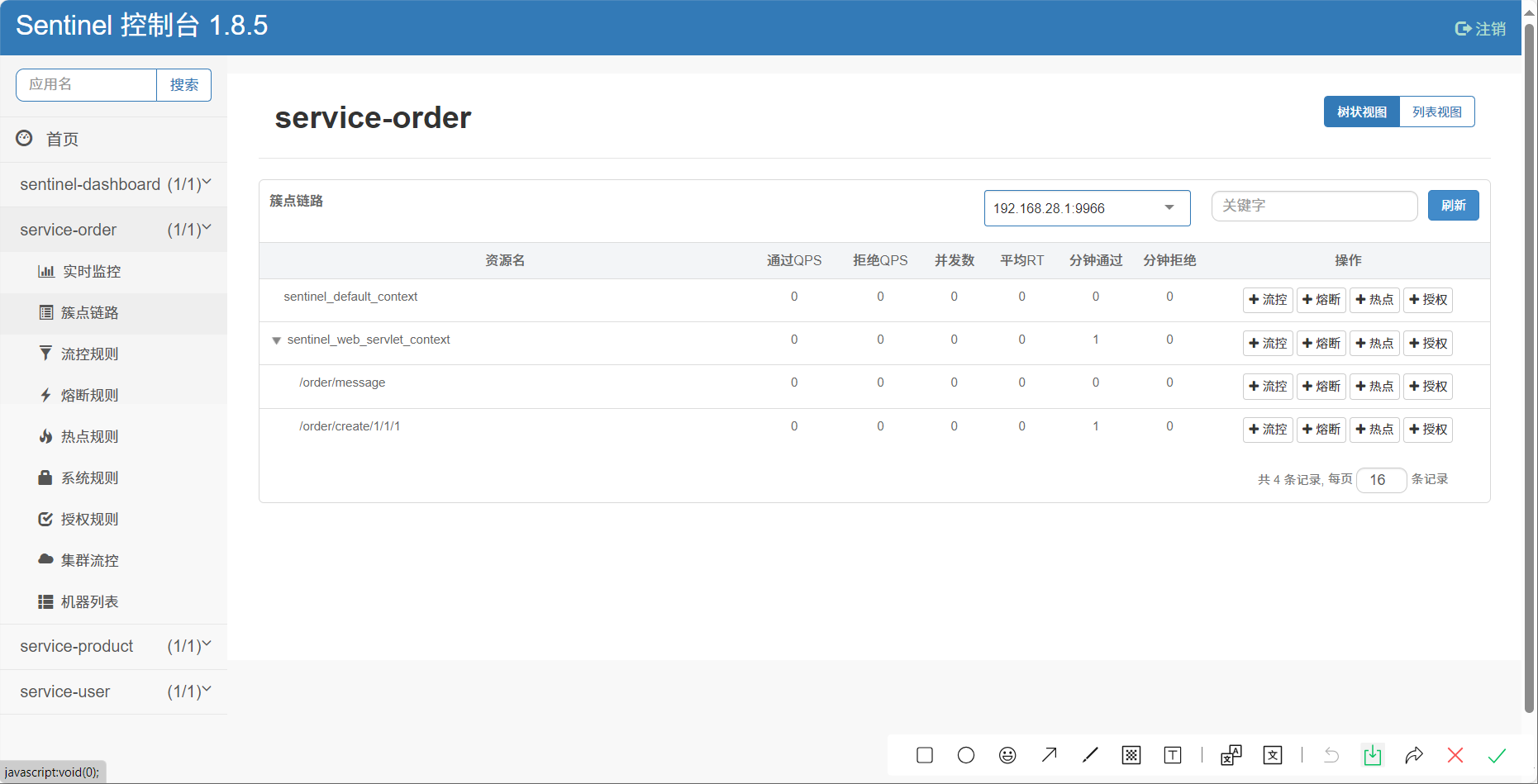The height and width of the screenshot is (784, 1538).
Task: Click the 资源名 column header
Action: point(505,260)
